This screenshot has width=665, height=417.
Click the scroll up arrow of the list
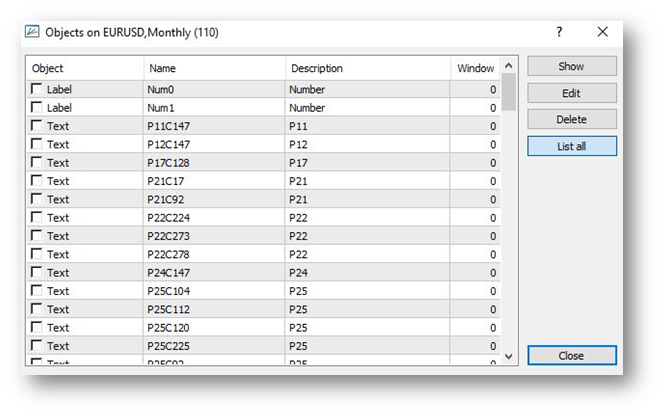click(x=509, y=66)
